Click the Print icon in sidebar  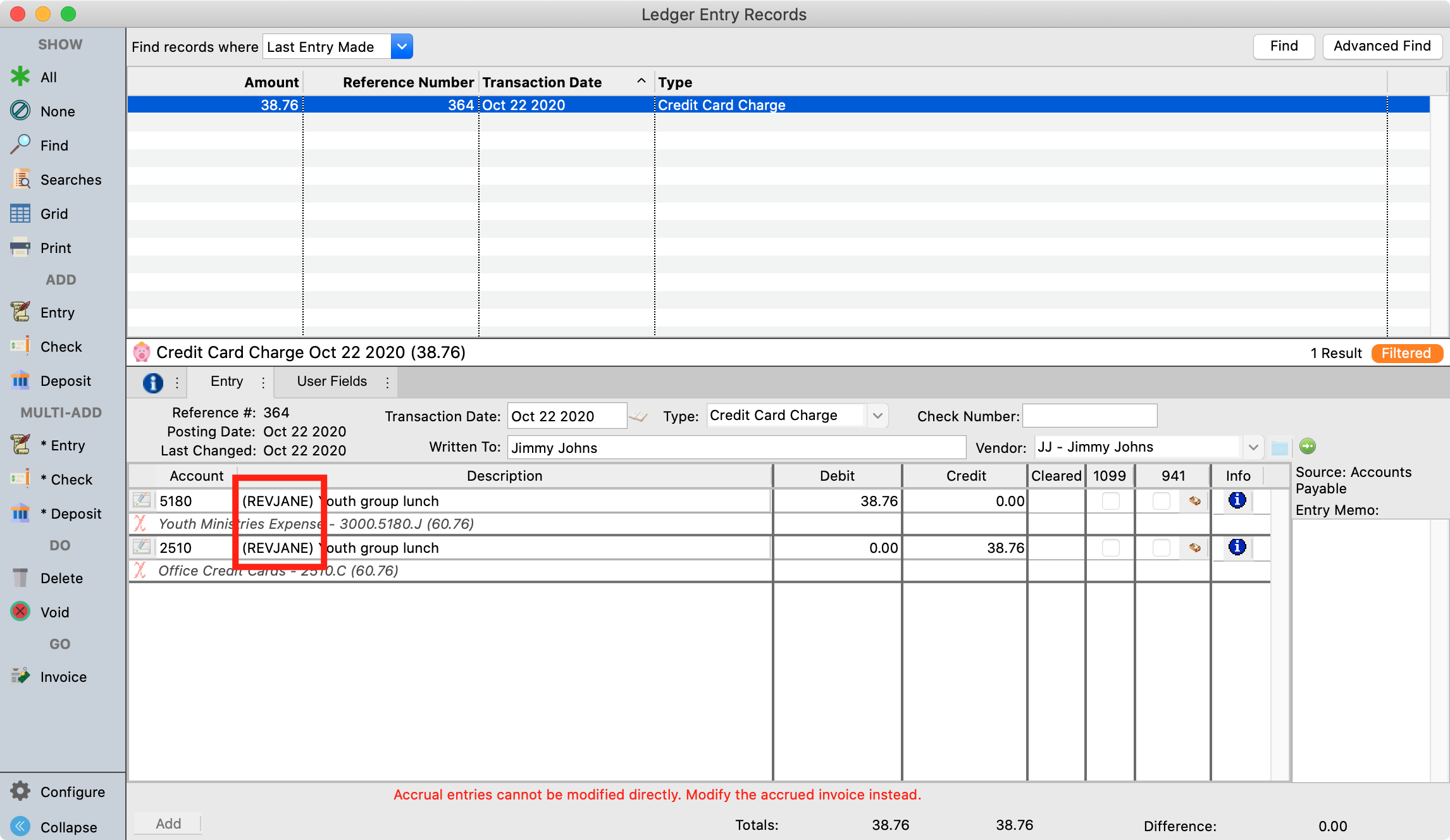point(20,248)
